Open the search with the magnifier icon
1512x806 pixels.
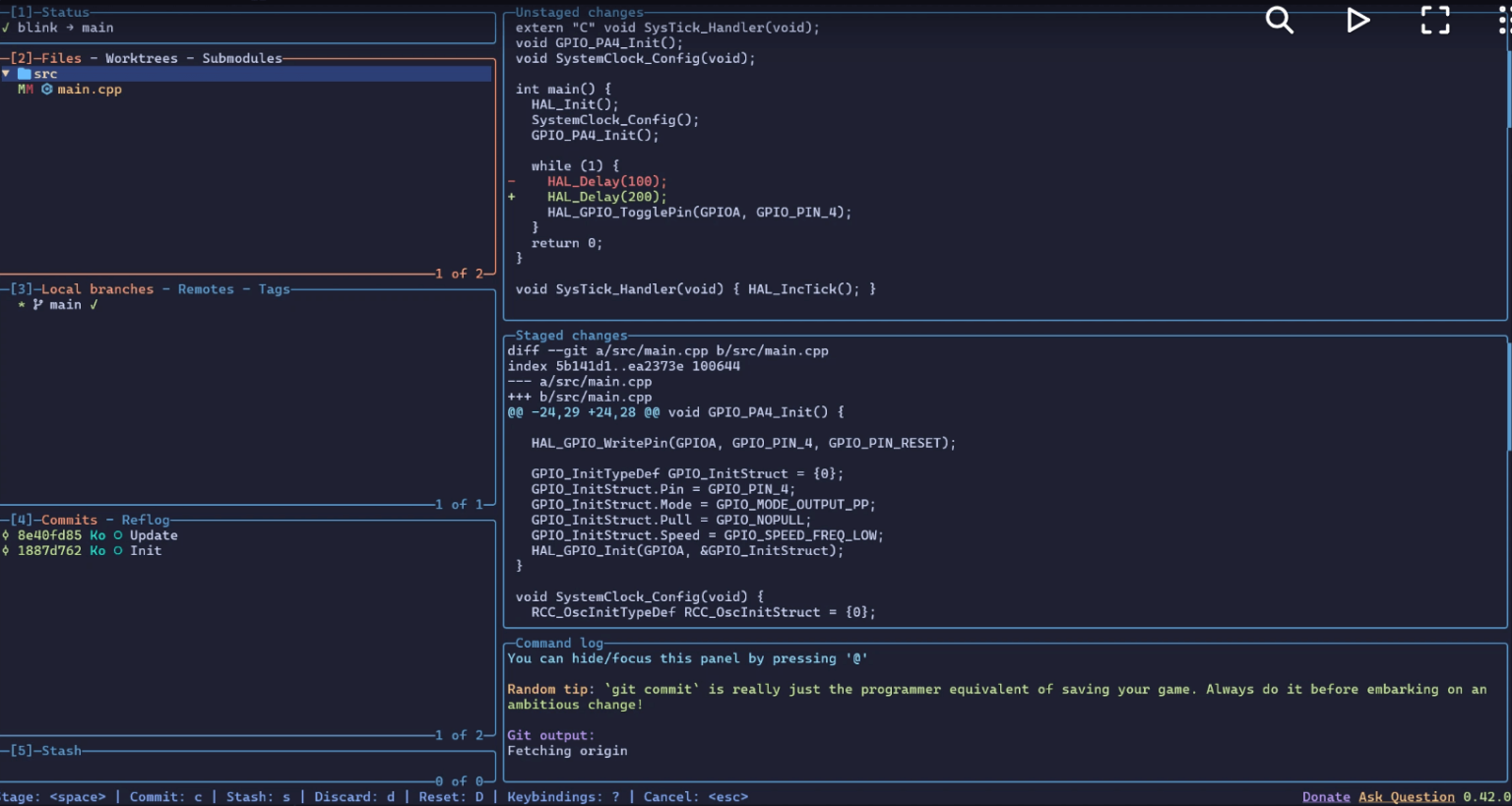tap(1279, 20)
